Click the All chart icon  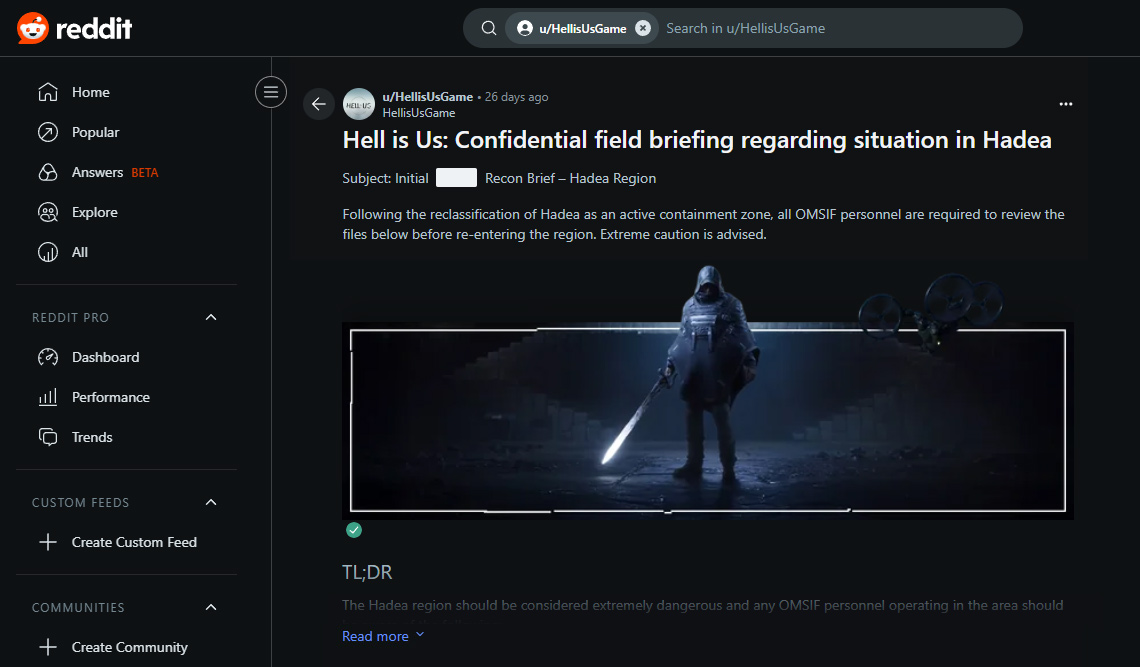pyautogui.click(x=48, y=252)
